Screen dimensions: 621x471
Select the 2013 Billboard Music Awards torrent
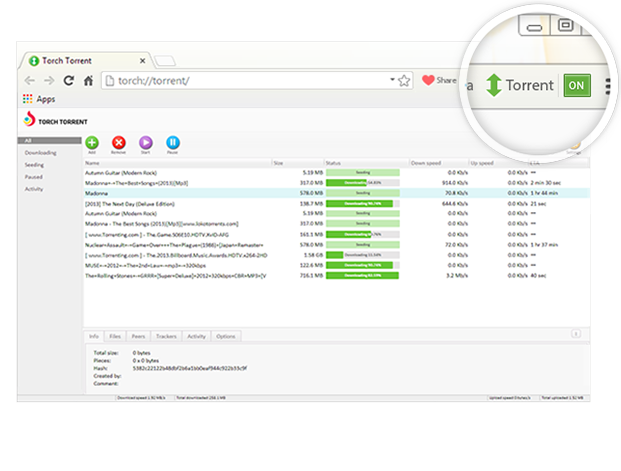[337, 255]
